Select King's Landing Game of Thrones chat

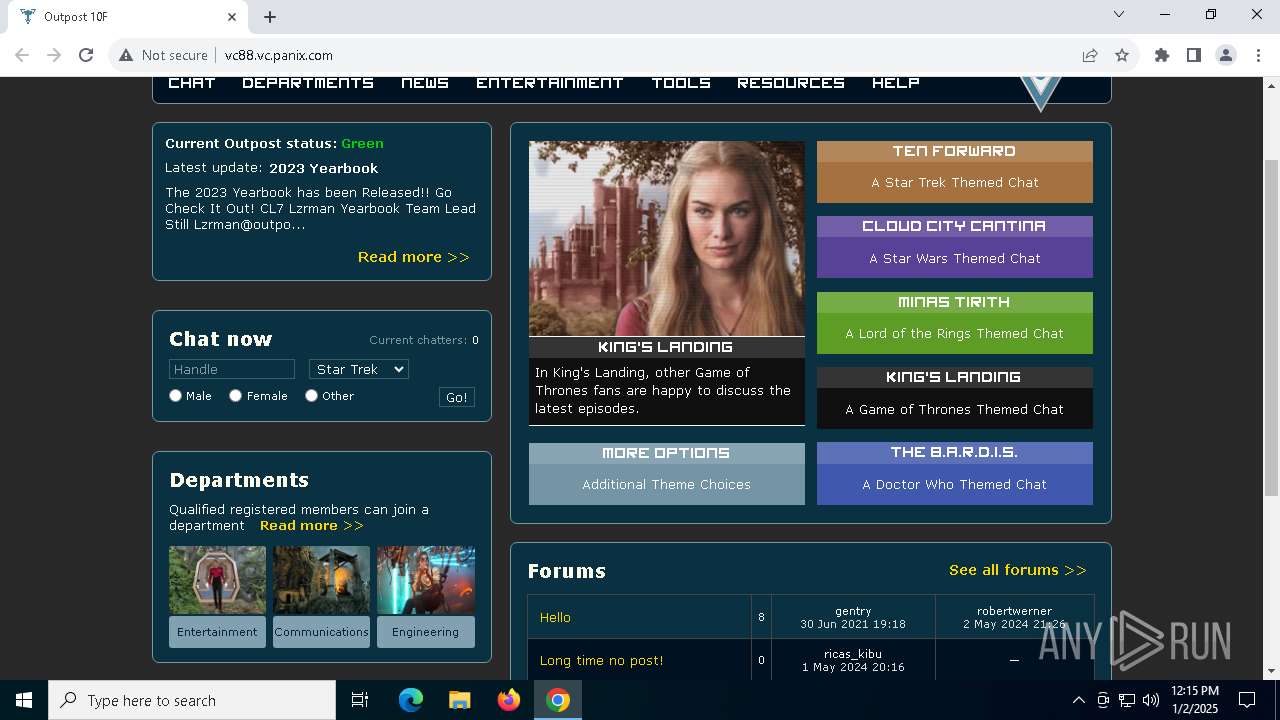click(x=955, y=398)
